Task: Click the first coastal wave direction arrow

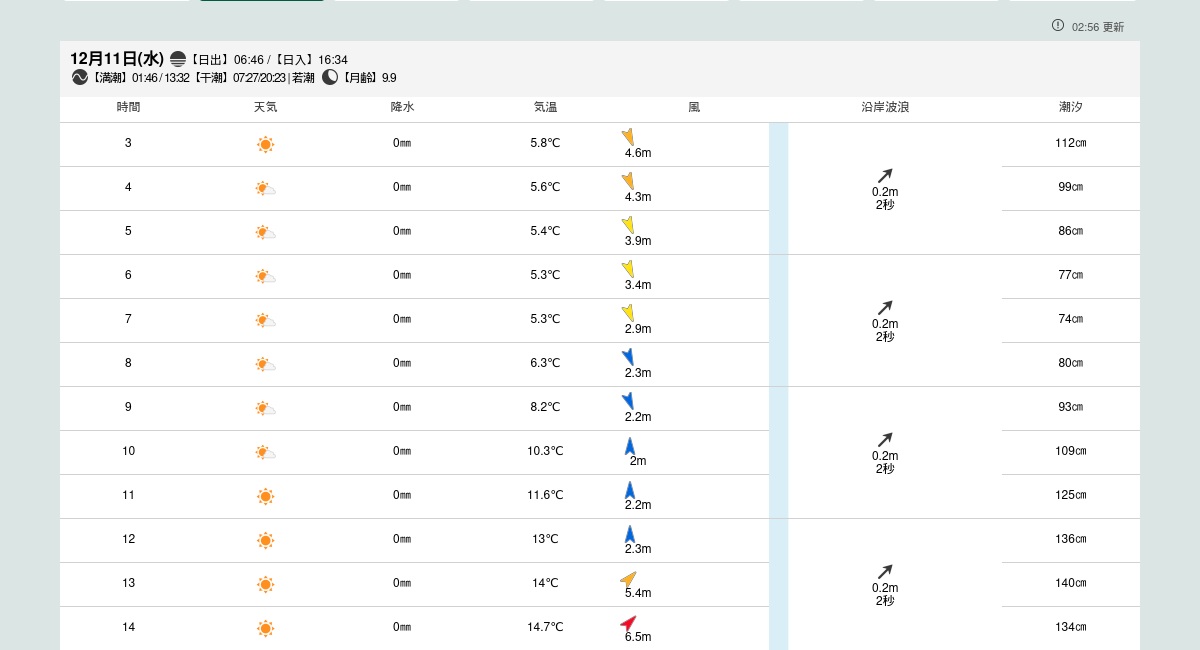Action: 885,176
